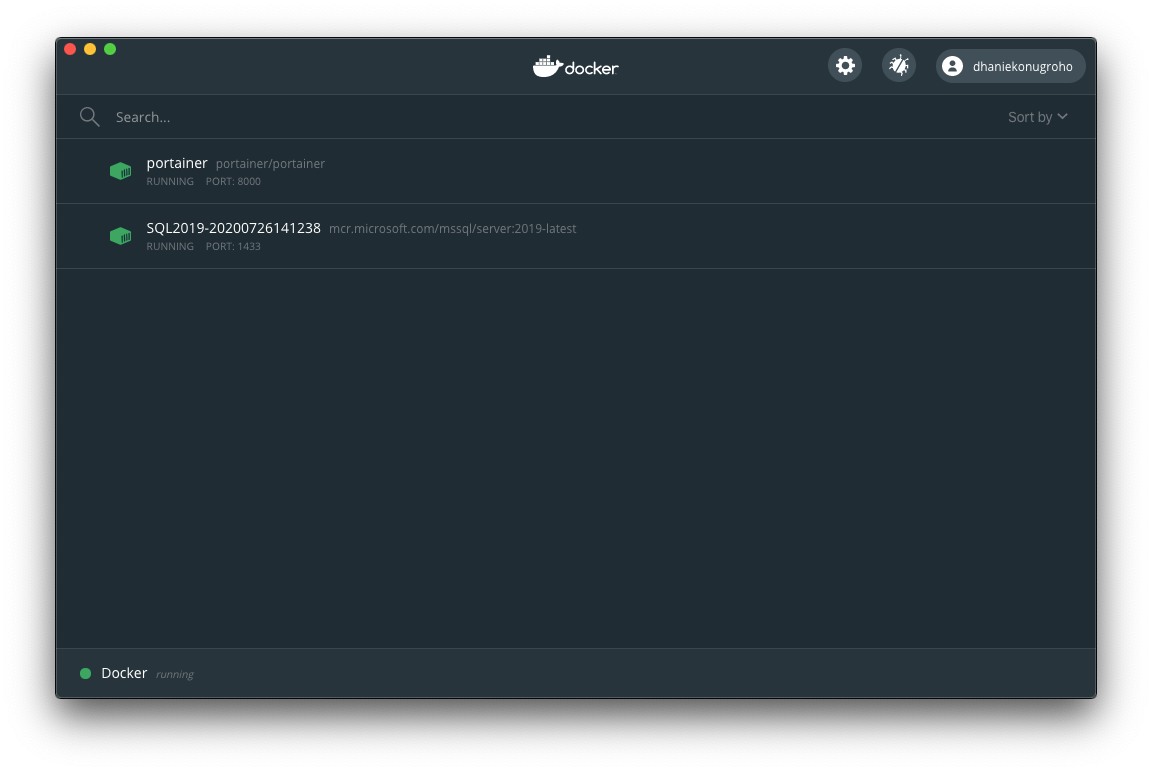Viewport: 1152px width, 772px height.
Task: Open Docker settings via the gear icon
Action: pyautogui.click(x=845, y=66)
